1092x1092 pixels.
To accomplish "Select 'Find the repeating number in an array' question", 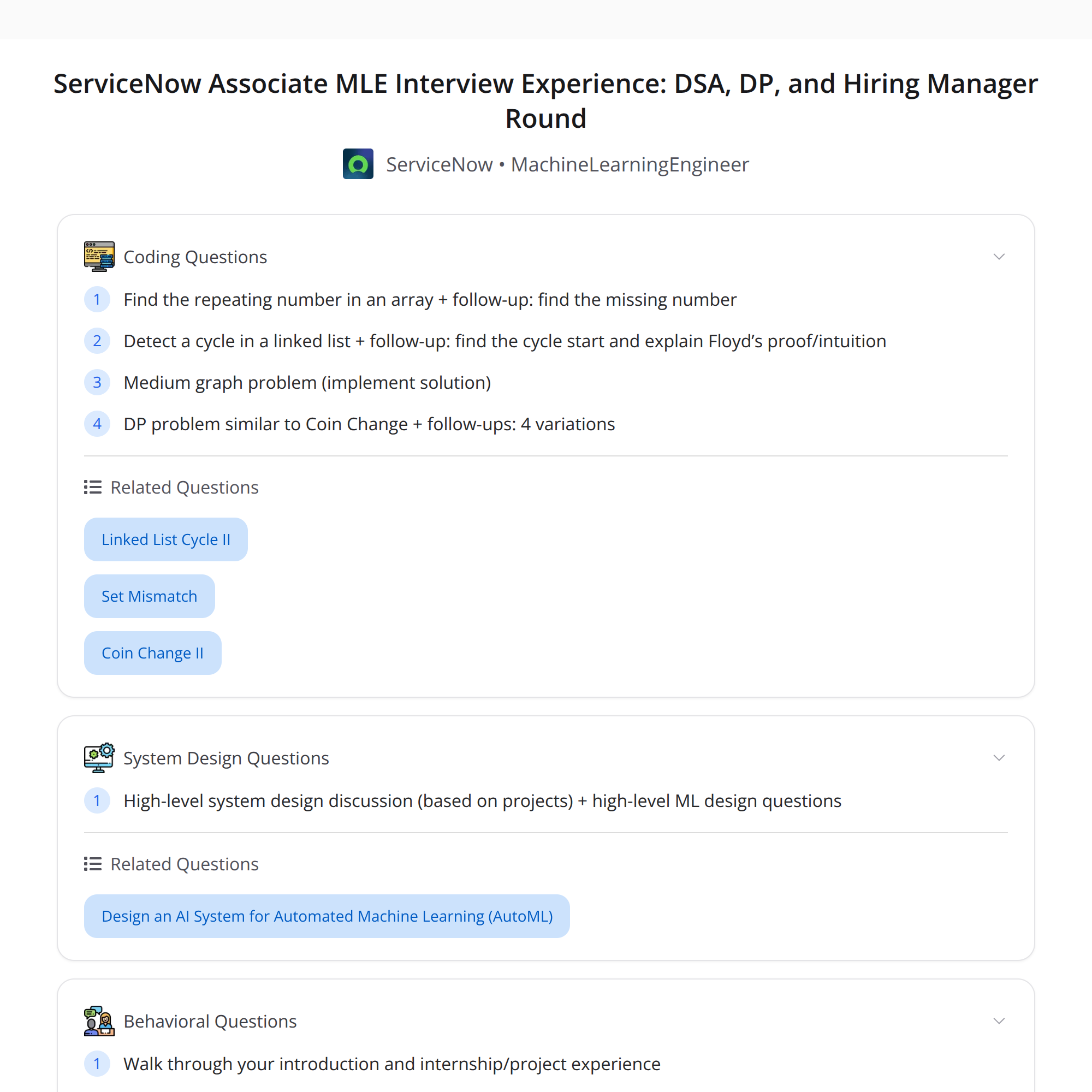I will (x=430, y=300).
